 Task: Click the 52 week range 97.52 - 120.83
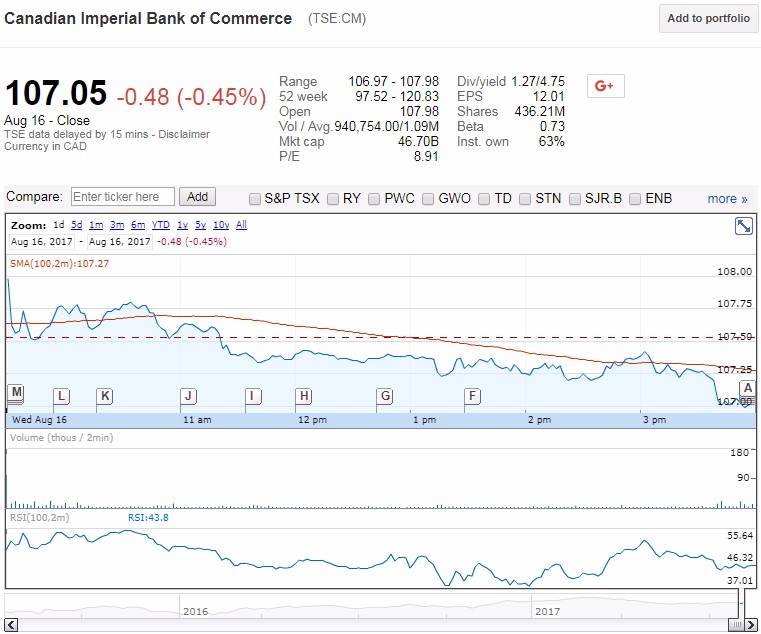(x=397, y=96)
